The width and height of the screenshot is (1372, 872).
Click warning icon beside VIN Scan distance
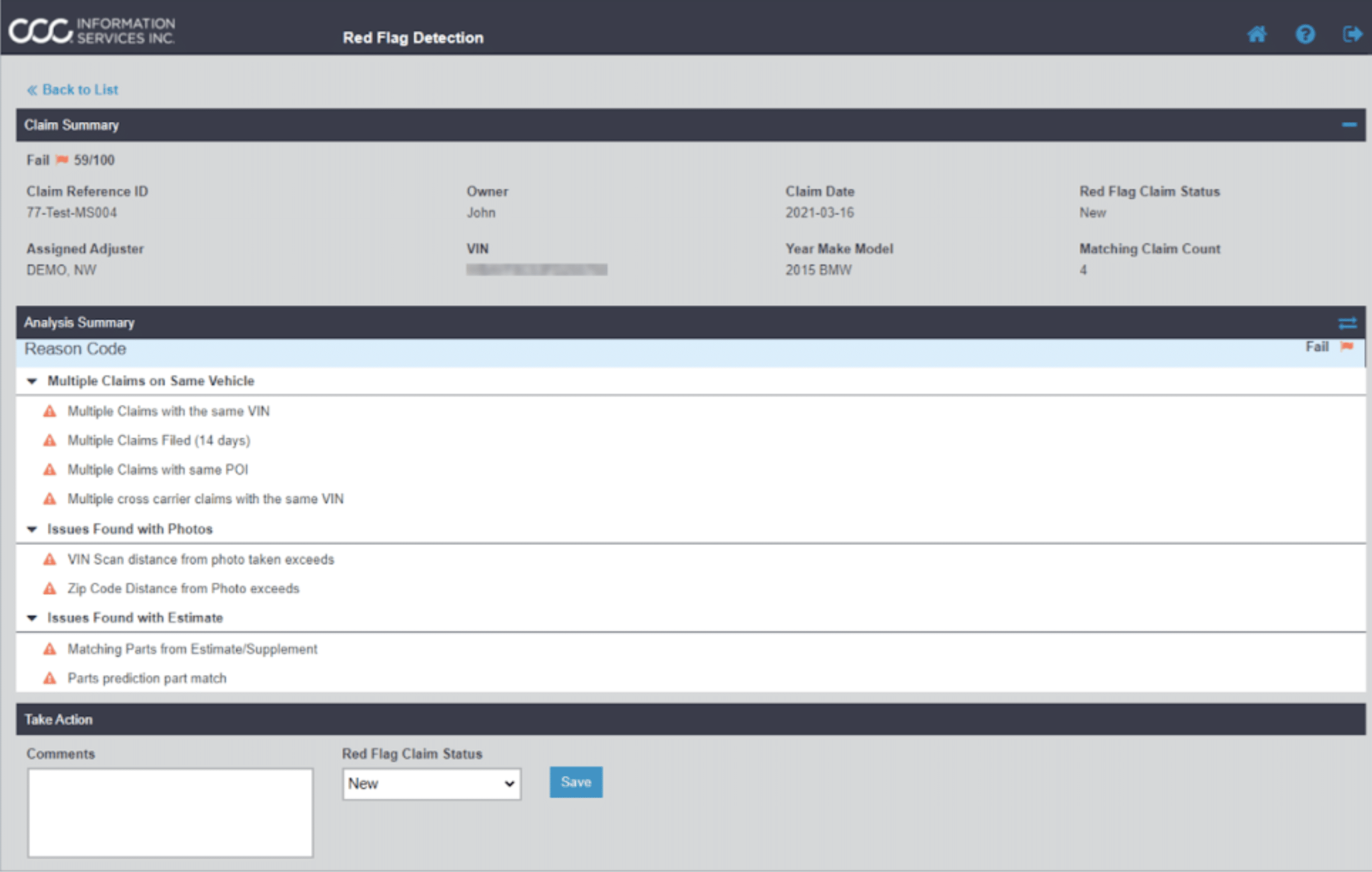50,559
